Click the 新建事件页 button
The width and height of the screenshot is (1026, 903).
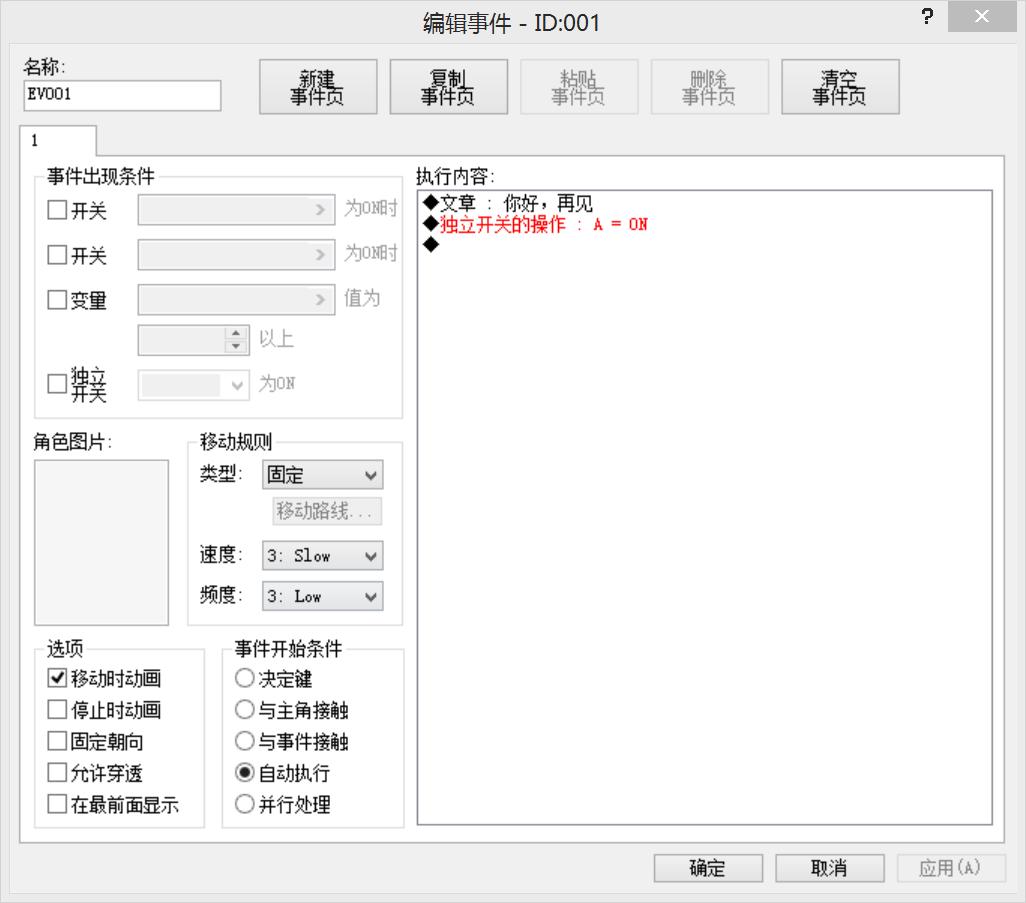318,87
